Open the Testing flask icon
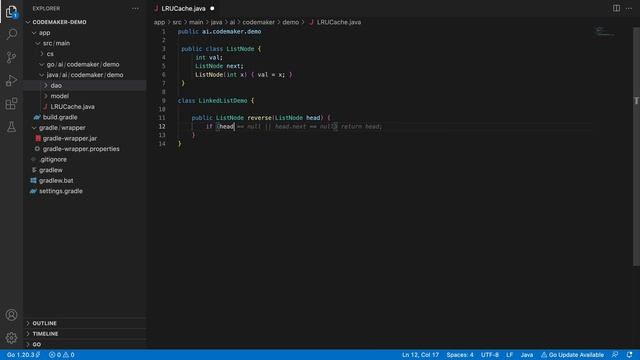This screenshot has width=640, height=360. pyautogui.click(x=11, y=127)
